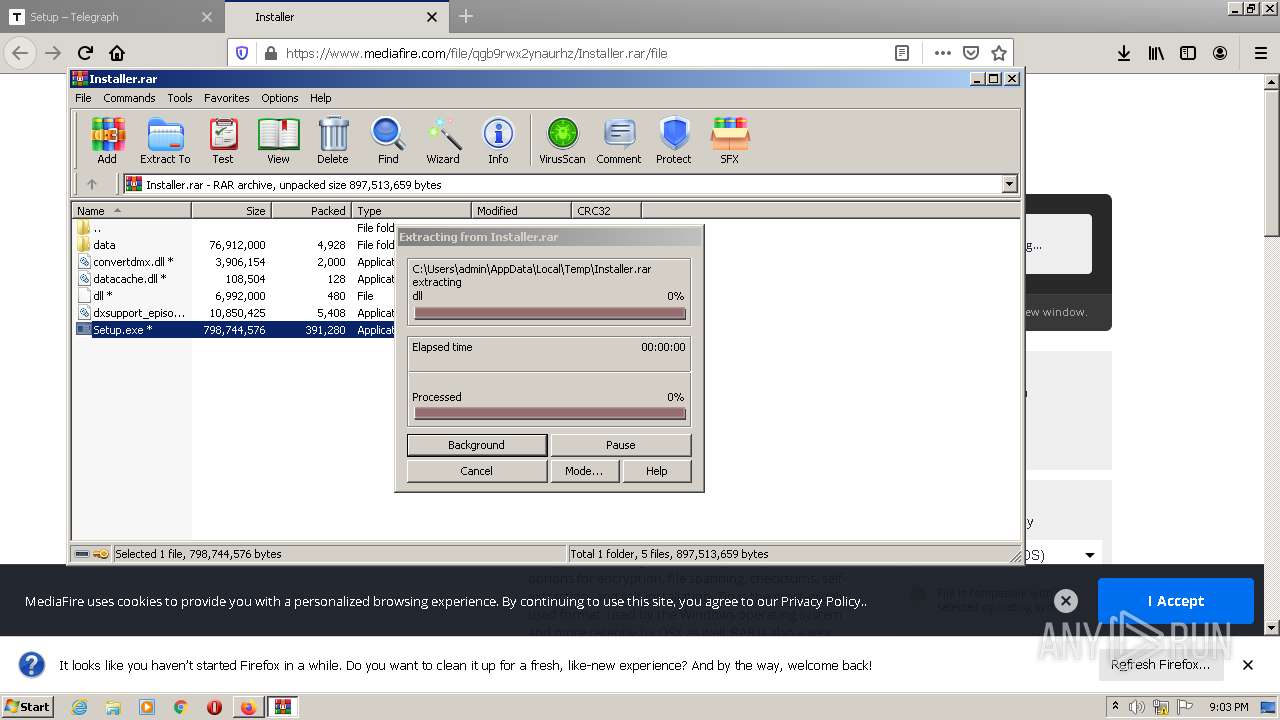Screen dimensions: 1280x720
Task: Click Help in the extraction dialog
Action: [x=656, y=471]
